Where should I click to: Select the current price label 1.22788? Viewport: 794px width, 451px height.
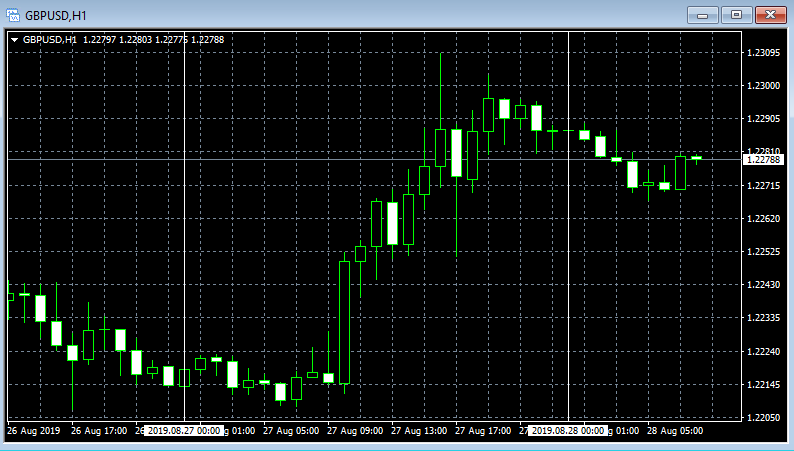(763, 160)
